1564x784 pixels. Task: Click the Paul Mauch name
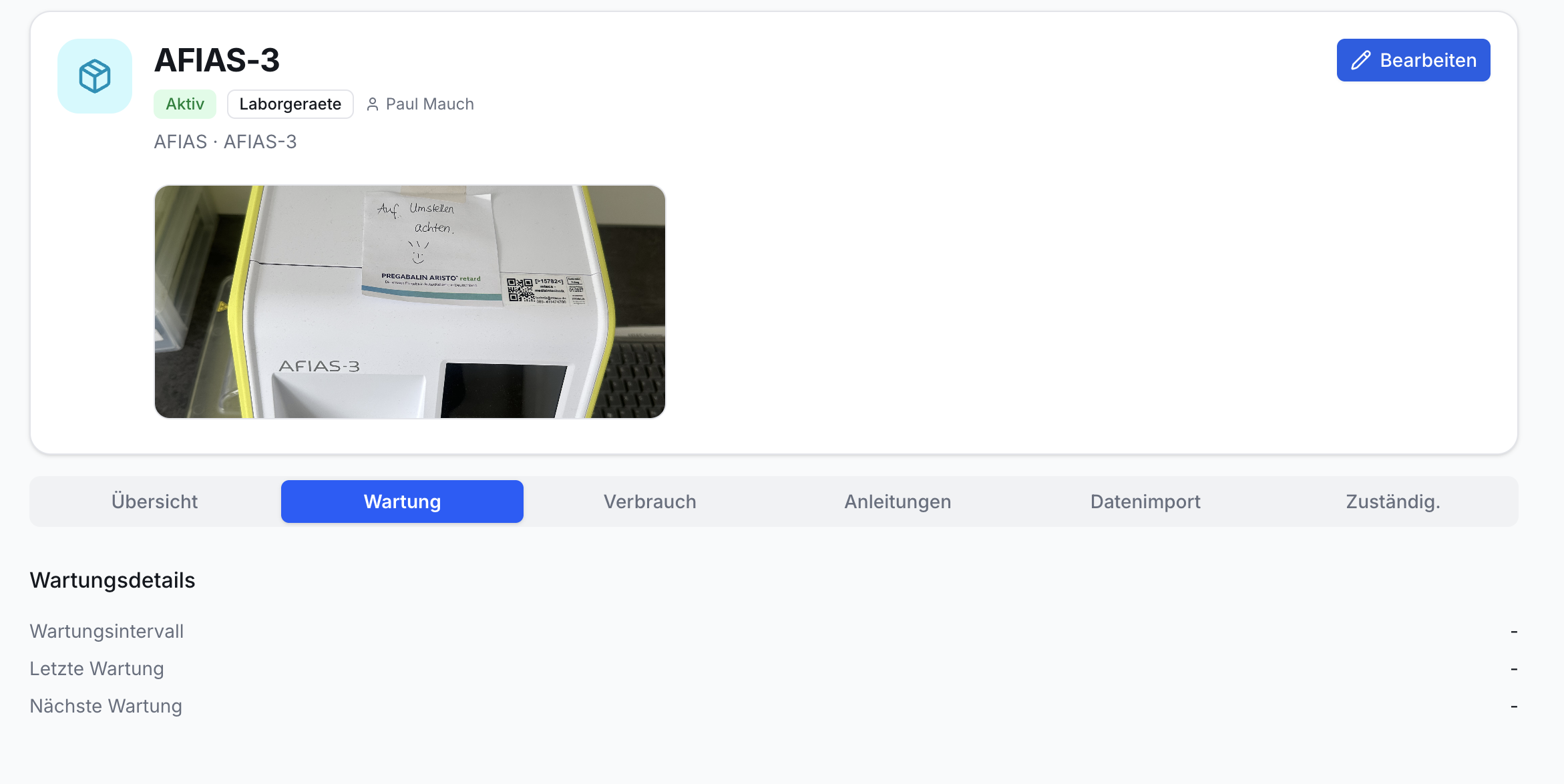click(430, 104)
